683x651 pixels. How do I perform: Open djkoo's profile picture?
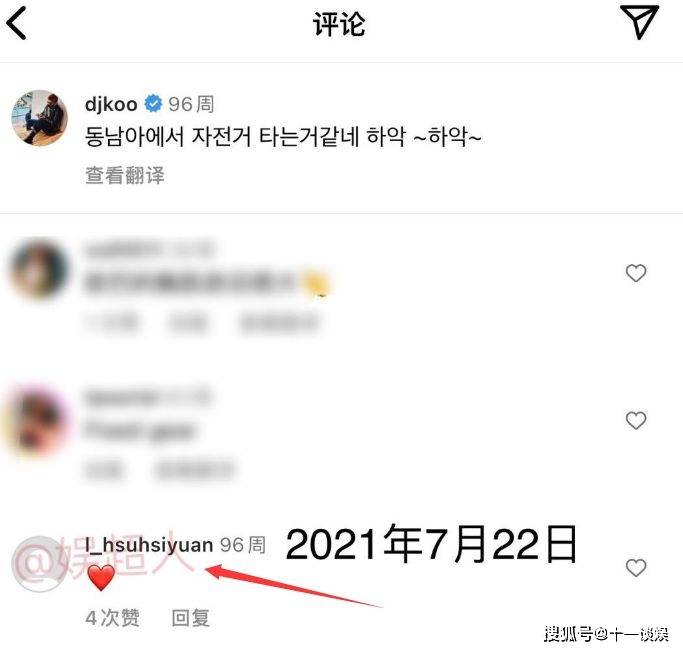coord(39,118)
